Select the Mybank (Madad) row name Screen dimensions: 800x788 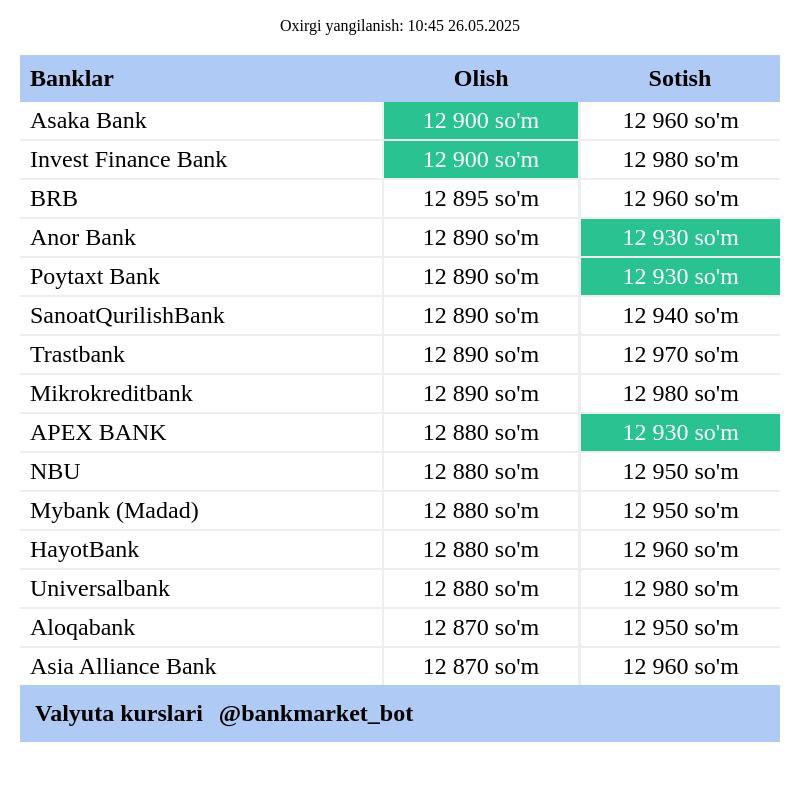pos(114,511)
